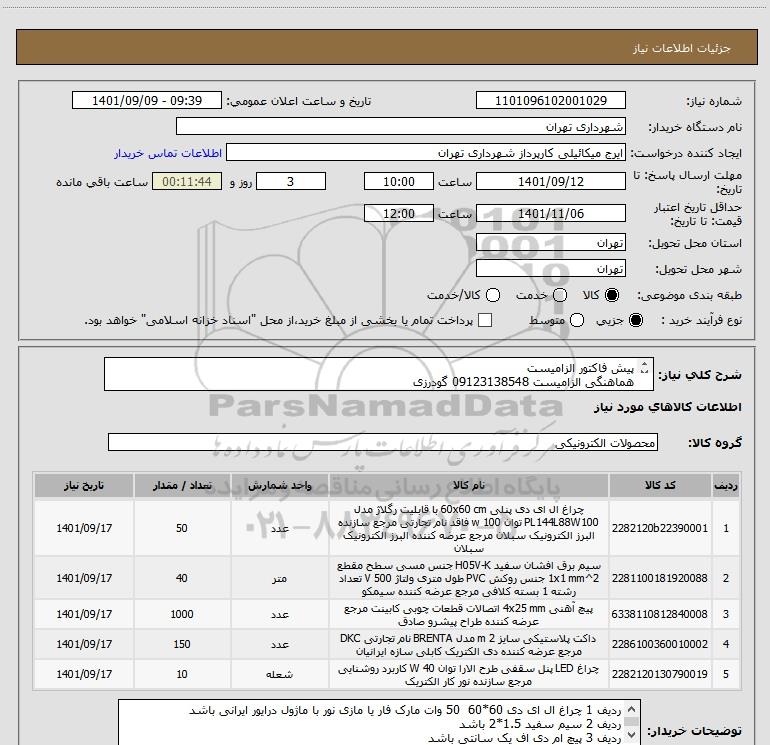Click the واحد شمارش column header
The image size is (770, 745).
pyautogui.click(x=279, y=485)
